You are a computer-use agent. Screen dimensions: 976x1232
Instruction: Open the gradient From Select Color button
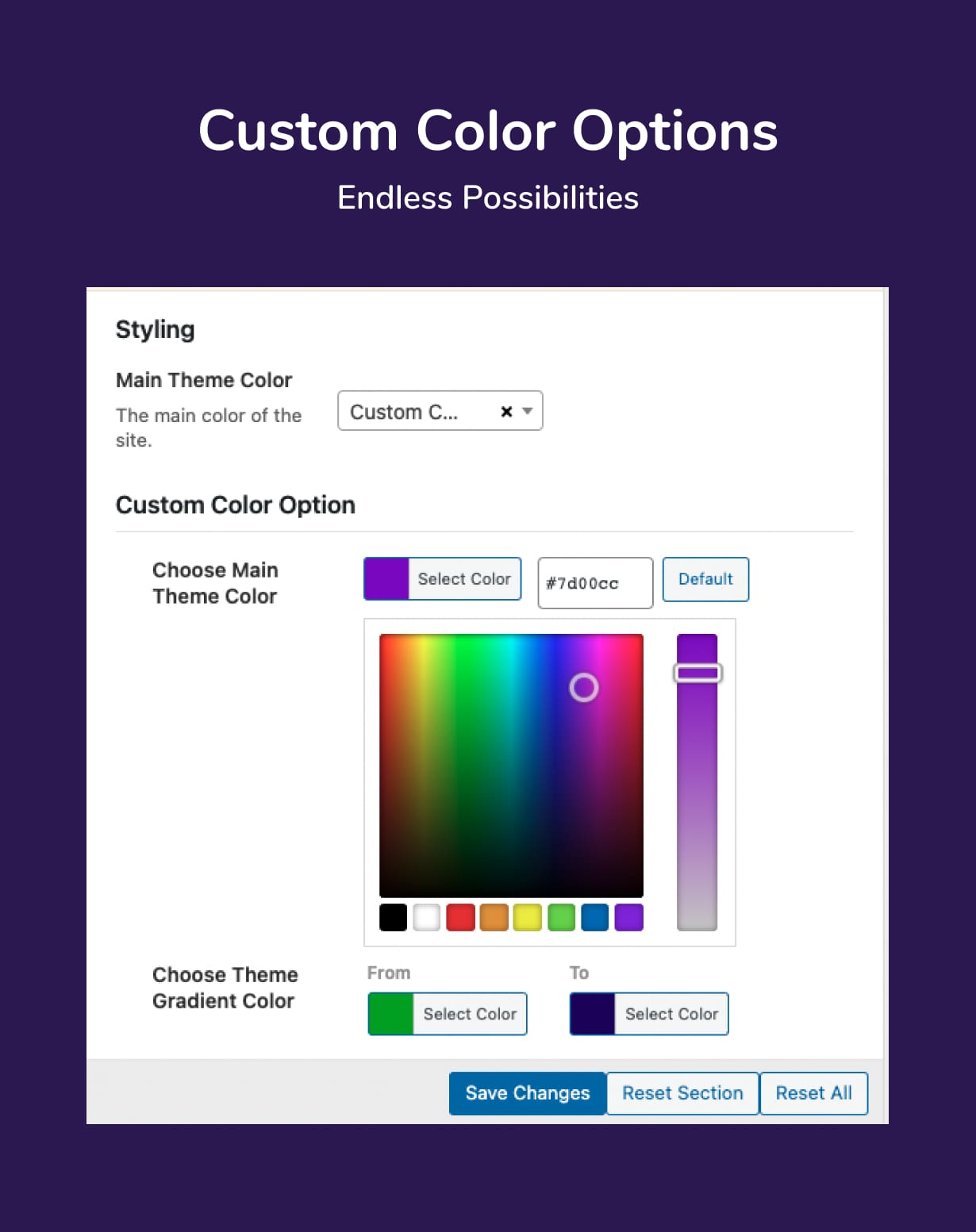point(470,1014)
